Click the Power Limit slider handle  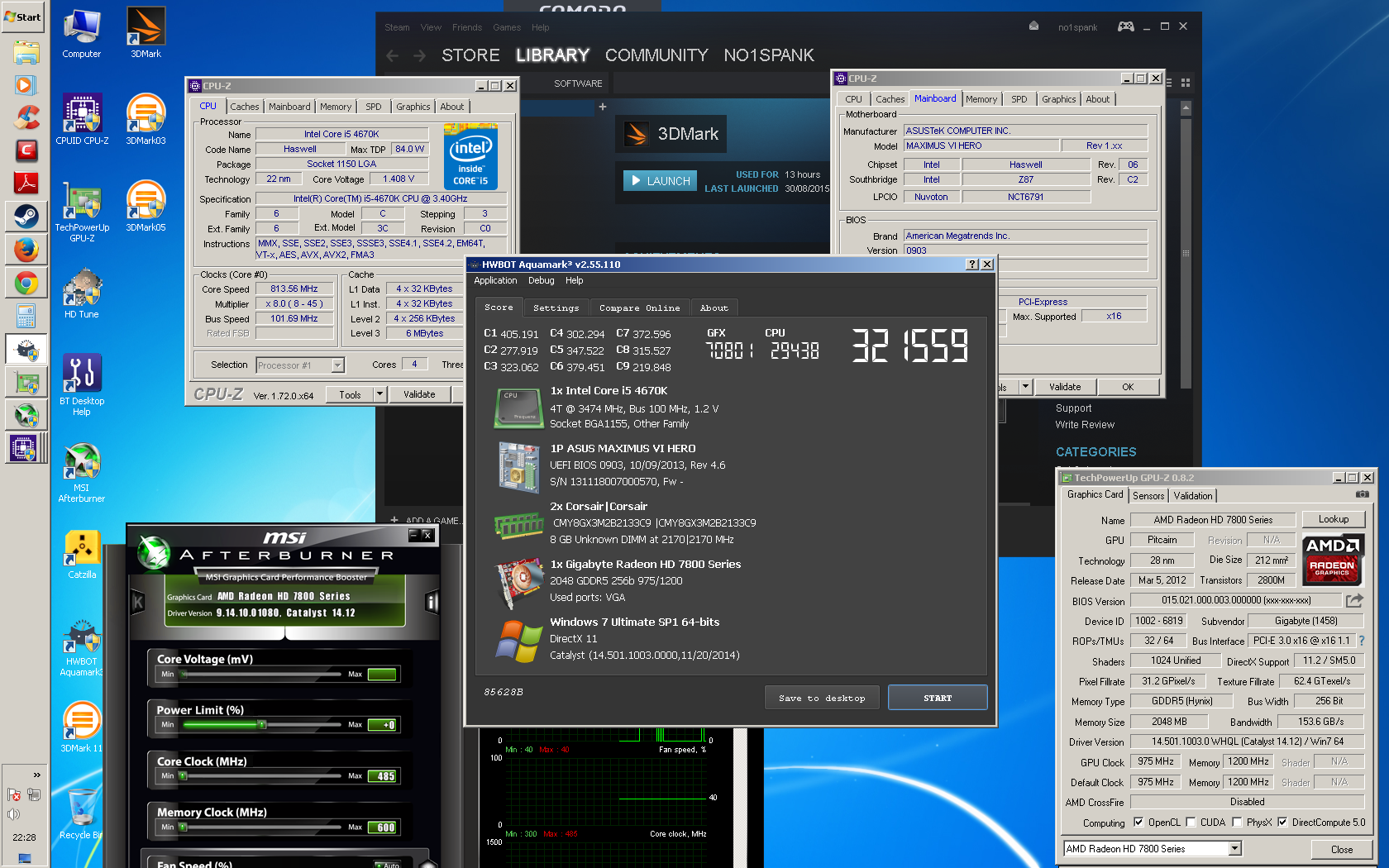coord(262,724)
